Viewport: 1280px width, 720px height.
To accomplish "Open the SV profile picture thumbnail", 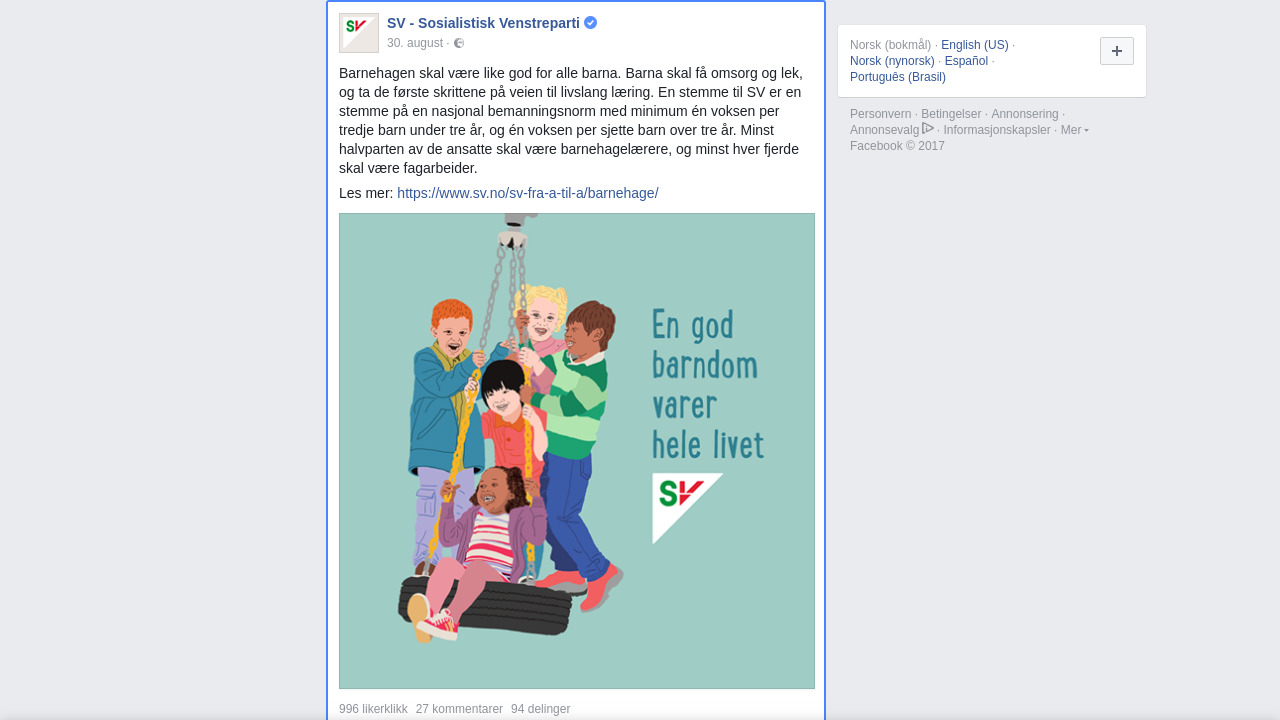I will (x=359, y=33).
